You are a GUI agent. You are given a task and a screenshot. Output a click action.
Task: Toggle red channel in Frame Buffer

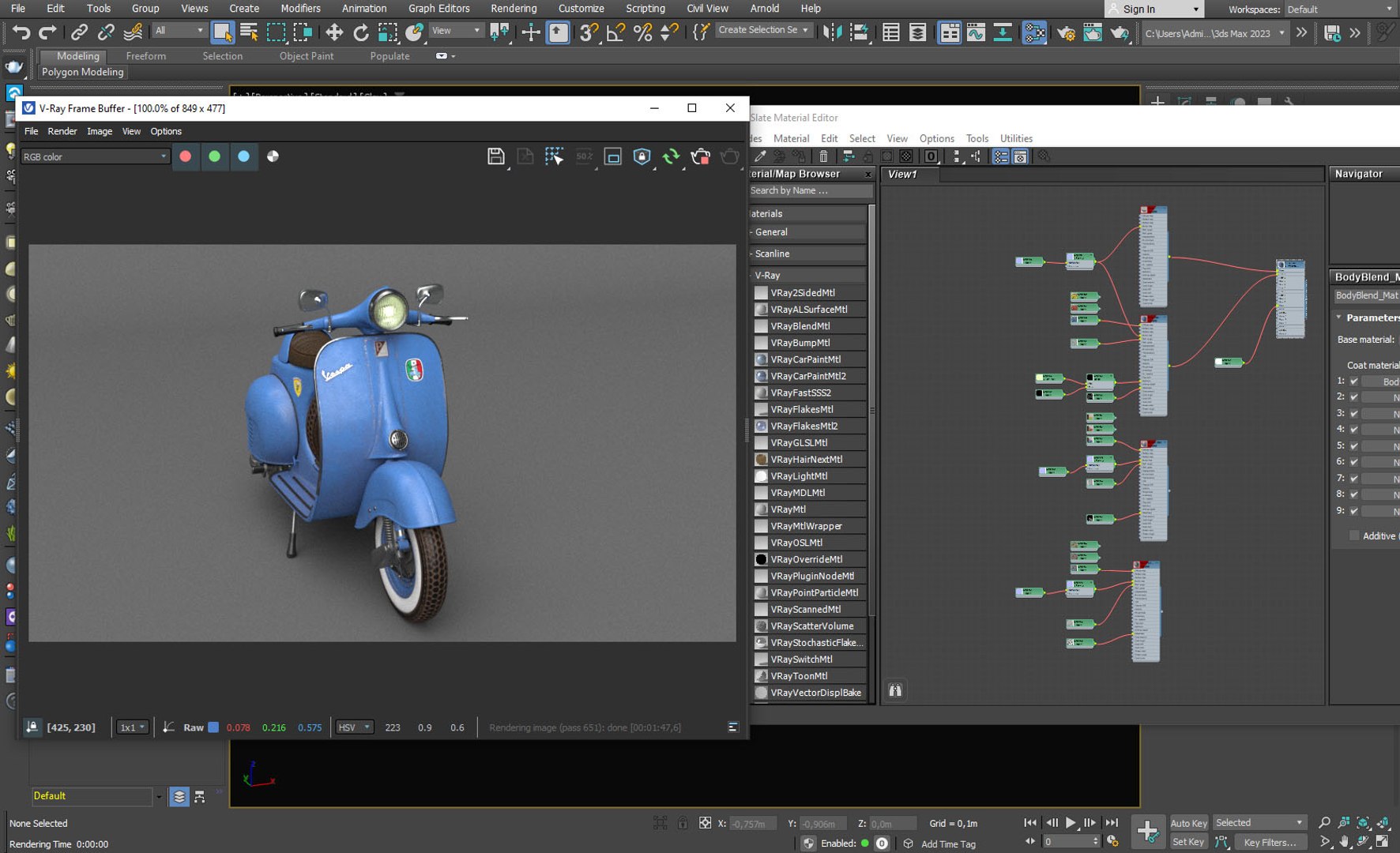pos(186,156)
